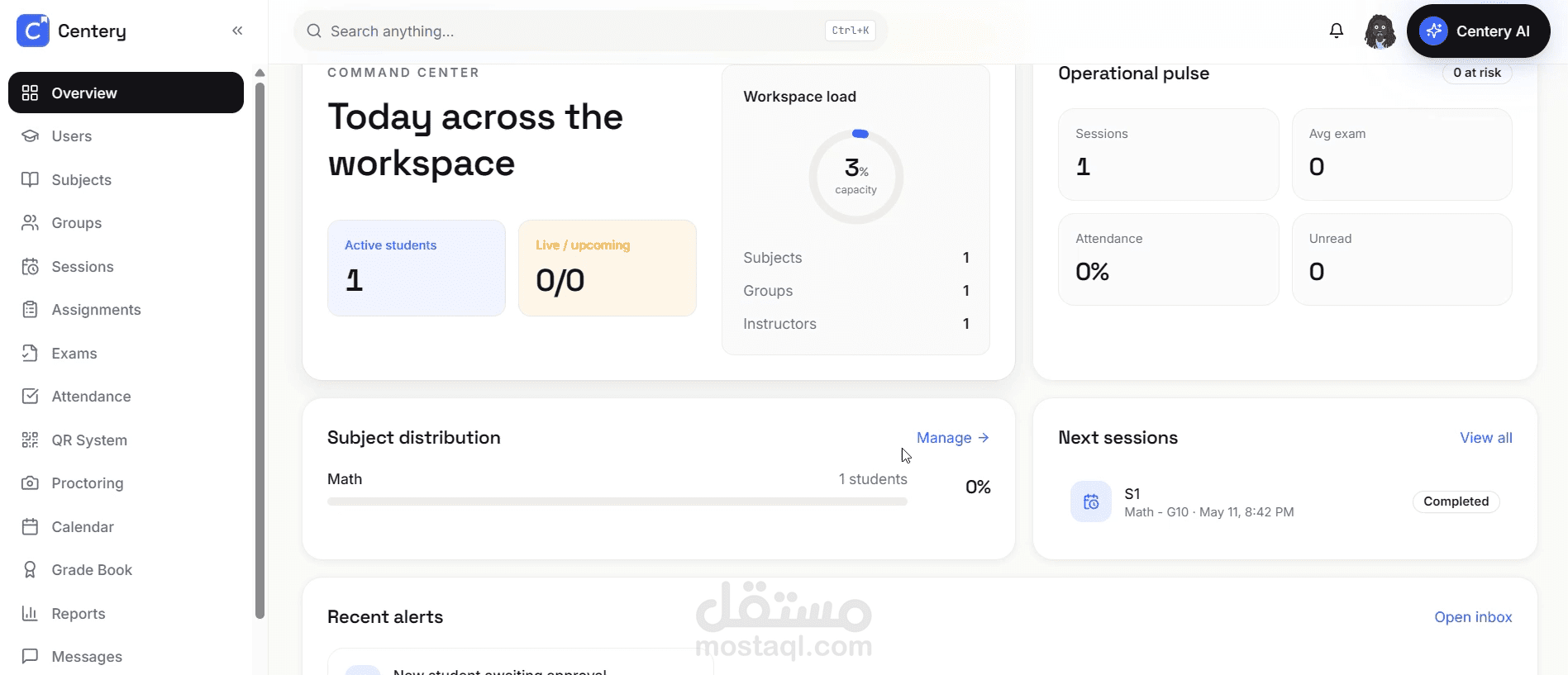Click the Recent alerts heading
Viewport: 1568px width, 675px height.
[x=385, y=616]
